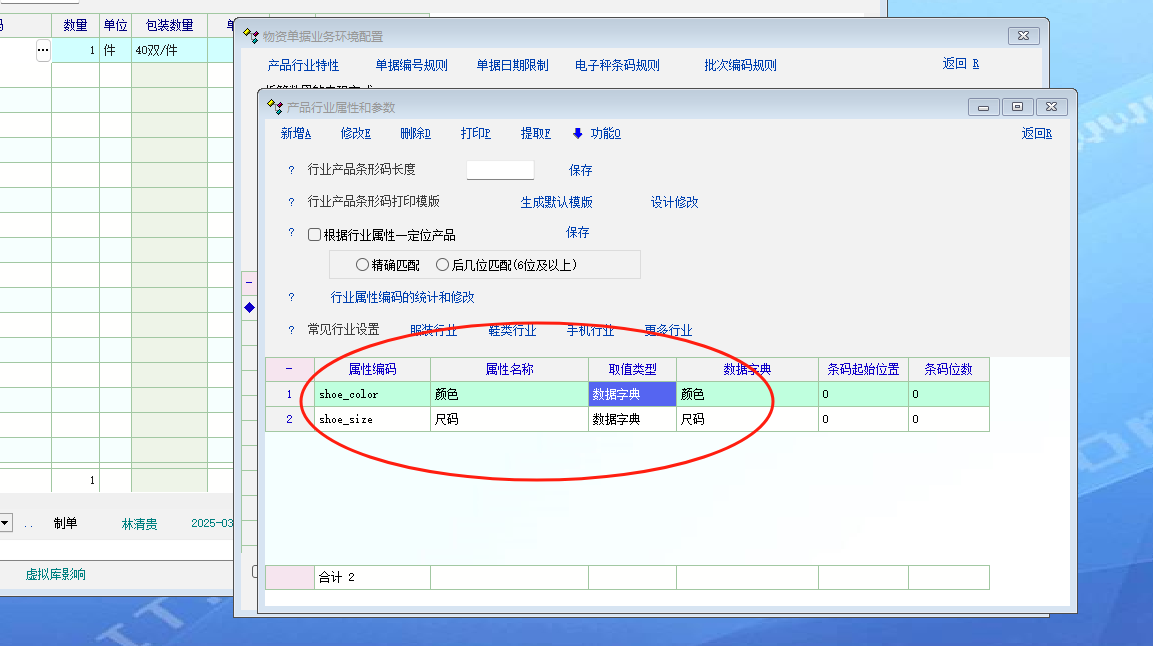Image resolution: width=1153 pixels, height=646 pixels.
Task: Enable 根据行业属性一定位产品 checkbox
Action: pyautogui.click(x=314, y=235)
